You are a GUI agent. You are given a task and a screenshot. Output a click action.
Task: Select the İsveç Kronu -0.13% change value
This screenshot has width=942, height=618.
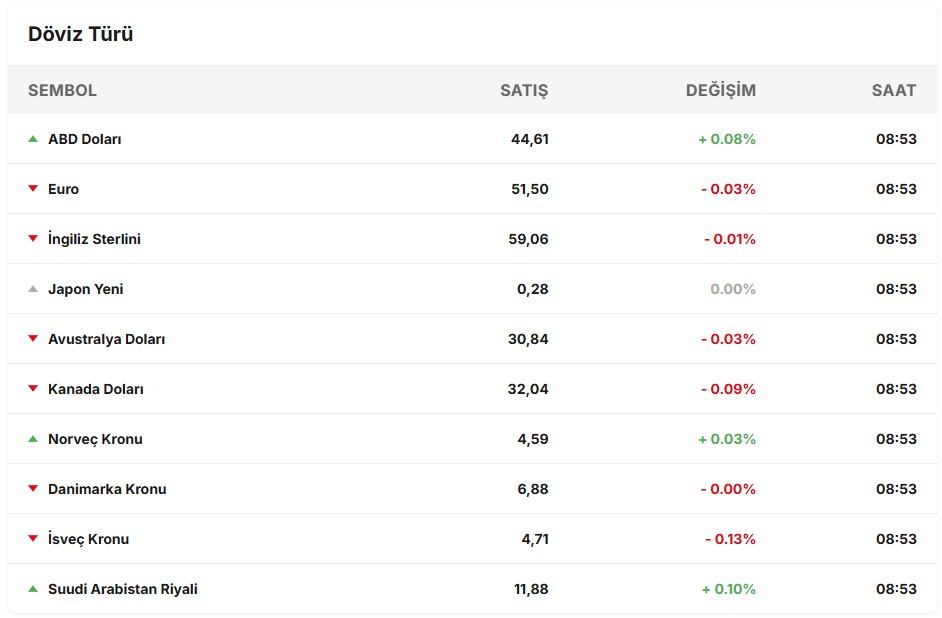729,539
